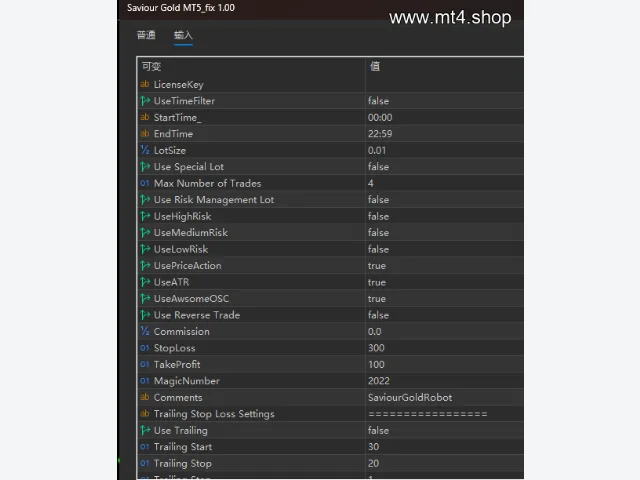The image size is (640, 480).
Task: Click the string icon beside LicenseKey
Action: (144, 84)
